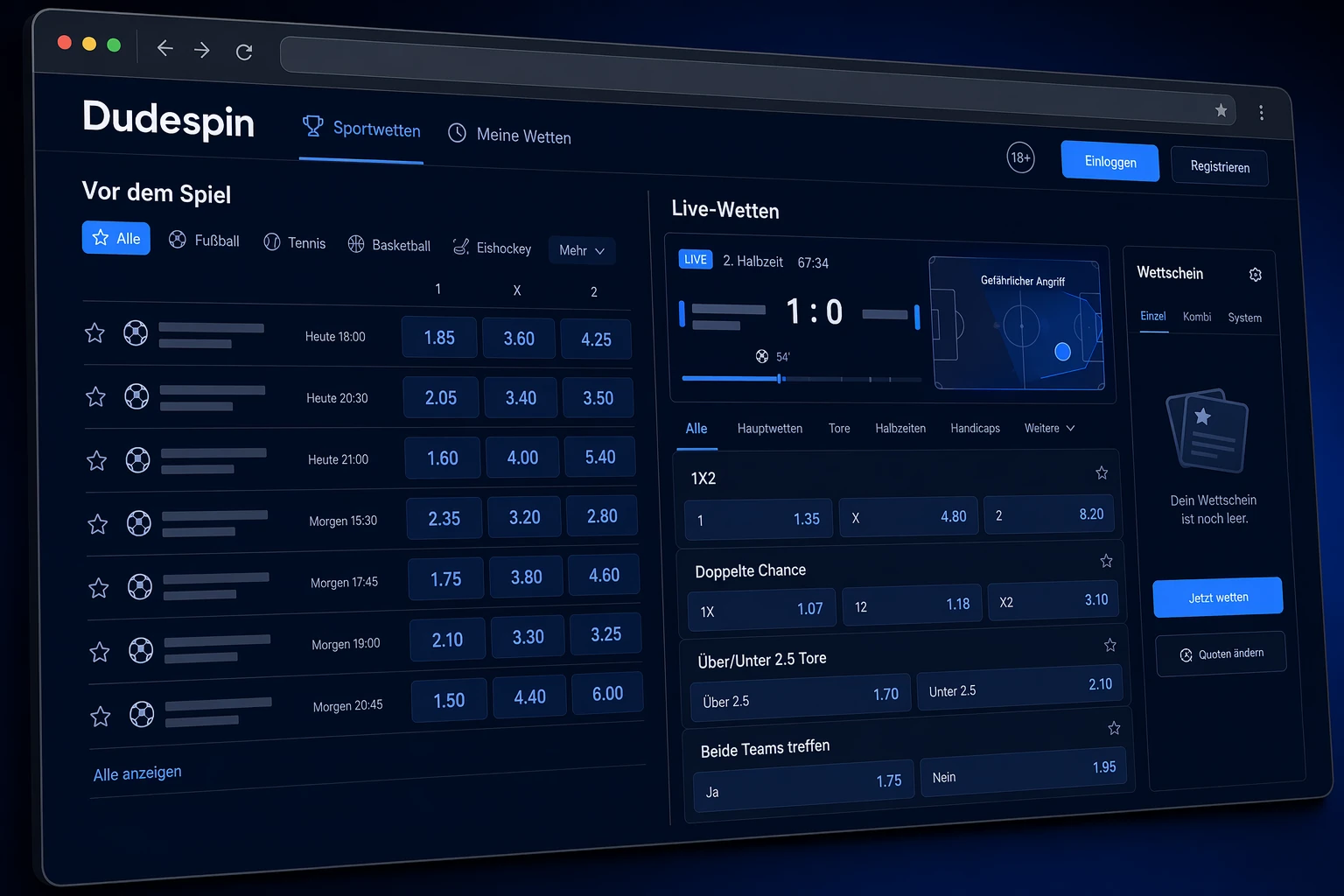Pick Über 2.5 at 1.70
Screen dimensions: 1344x896
pyautogui.click(x=801, y=697)
